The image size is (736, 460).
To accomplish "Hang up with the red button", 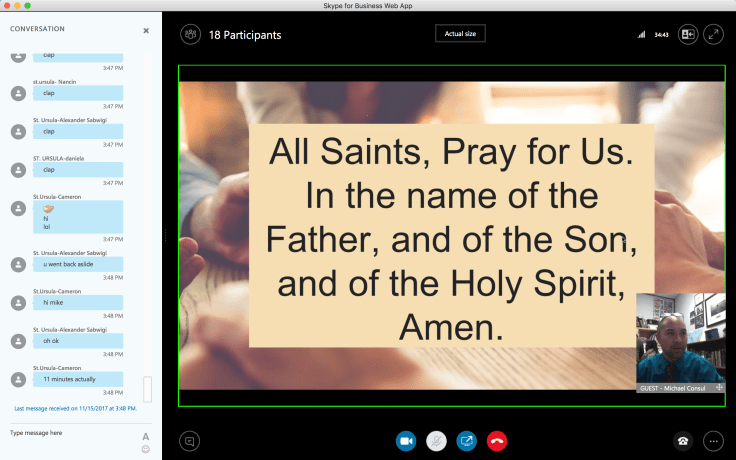I will [x=497, y=441].
